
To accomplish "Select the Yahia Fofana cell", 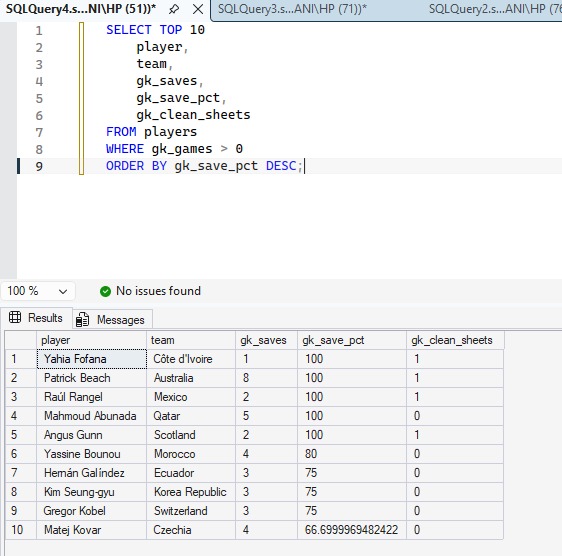I will coord(92,359).
